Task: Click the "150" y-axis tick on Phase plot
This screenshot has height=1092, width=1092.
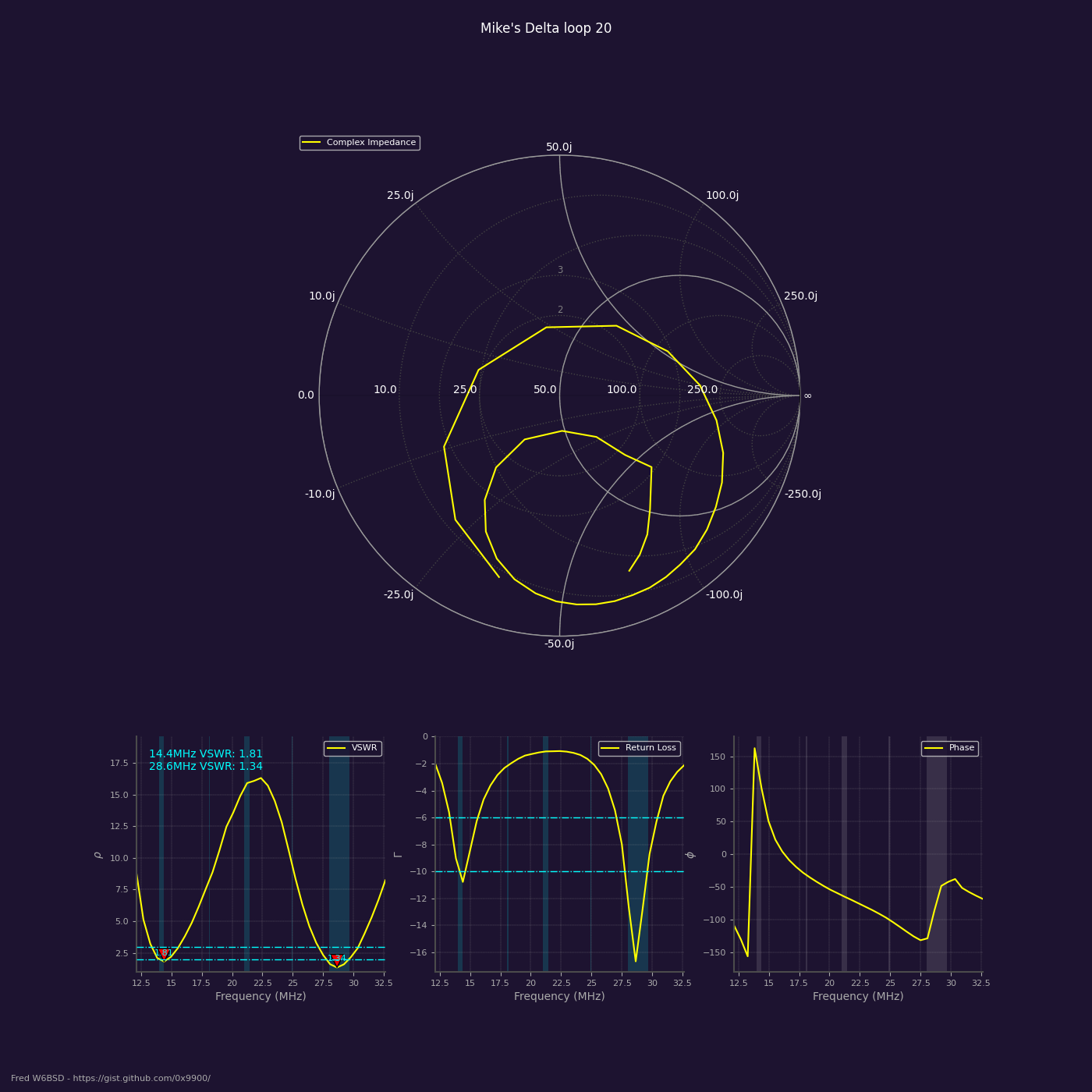Action: (719, 757)
